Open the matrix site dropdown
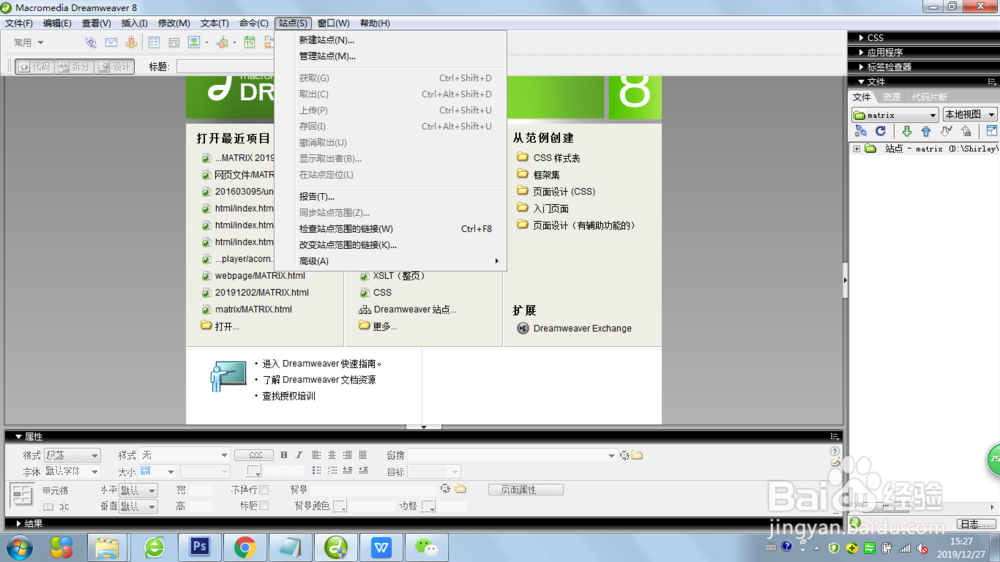Viewport: 1000px width, 562px height. (895, 115)
